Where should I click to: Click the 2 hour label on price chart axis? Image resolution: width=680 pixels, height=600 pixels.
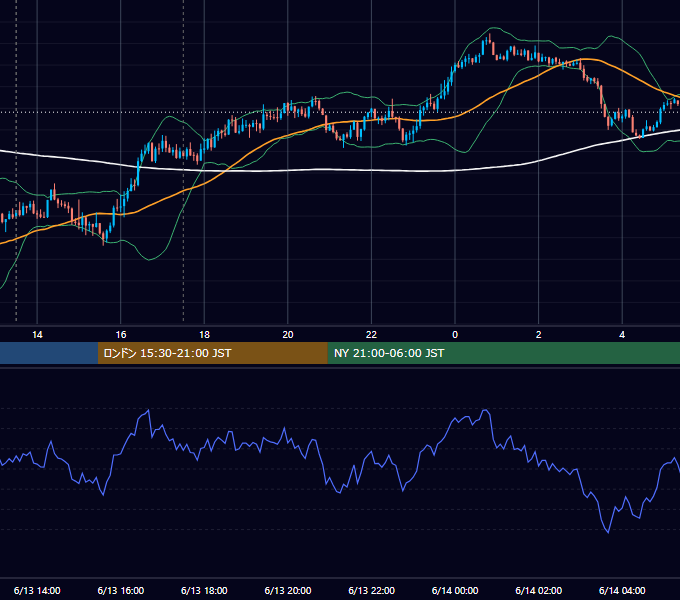pos(539,335)
